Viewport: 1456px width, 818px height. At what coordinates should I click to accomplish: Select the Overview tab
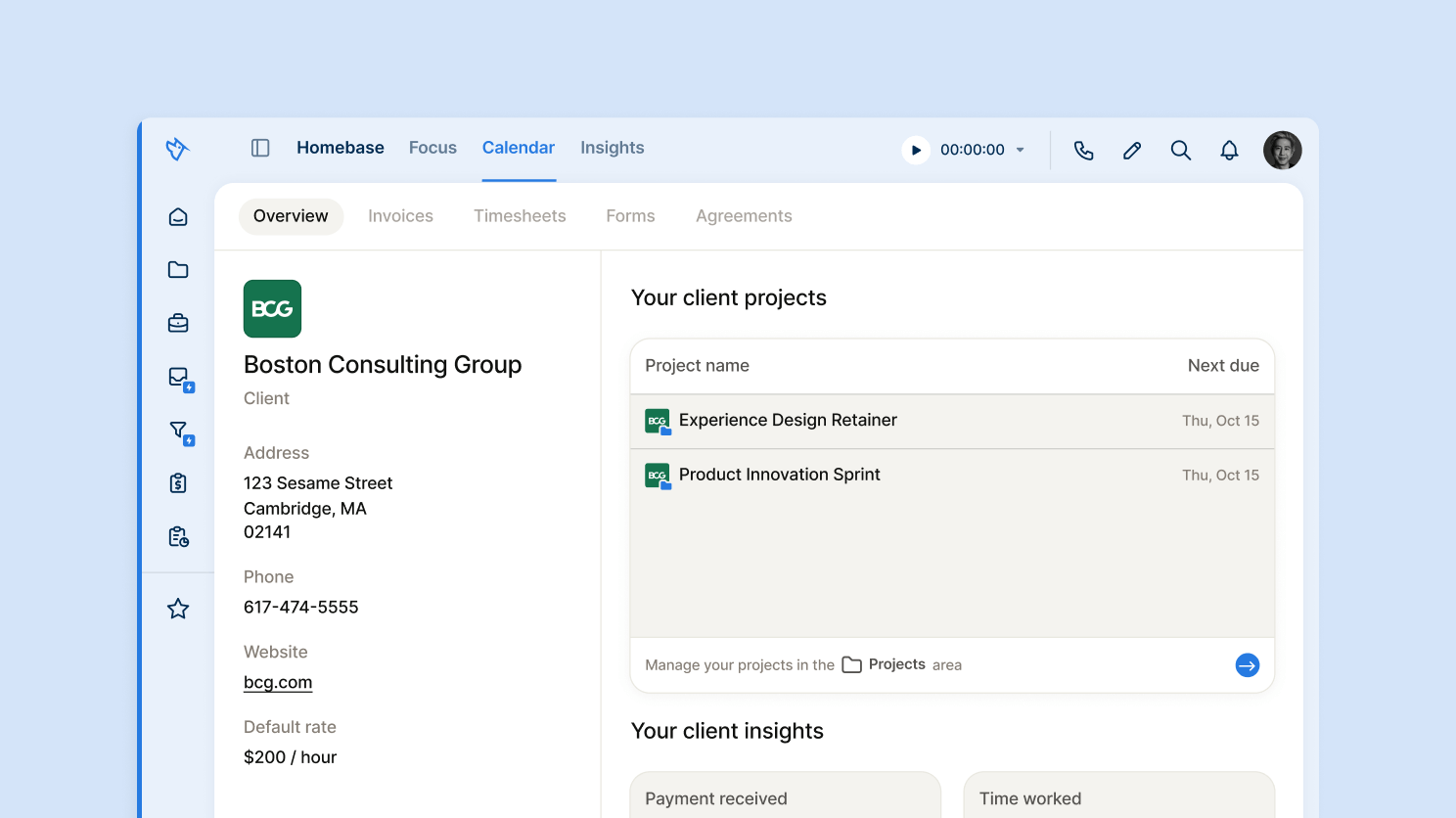[x=291, y=216]
